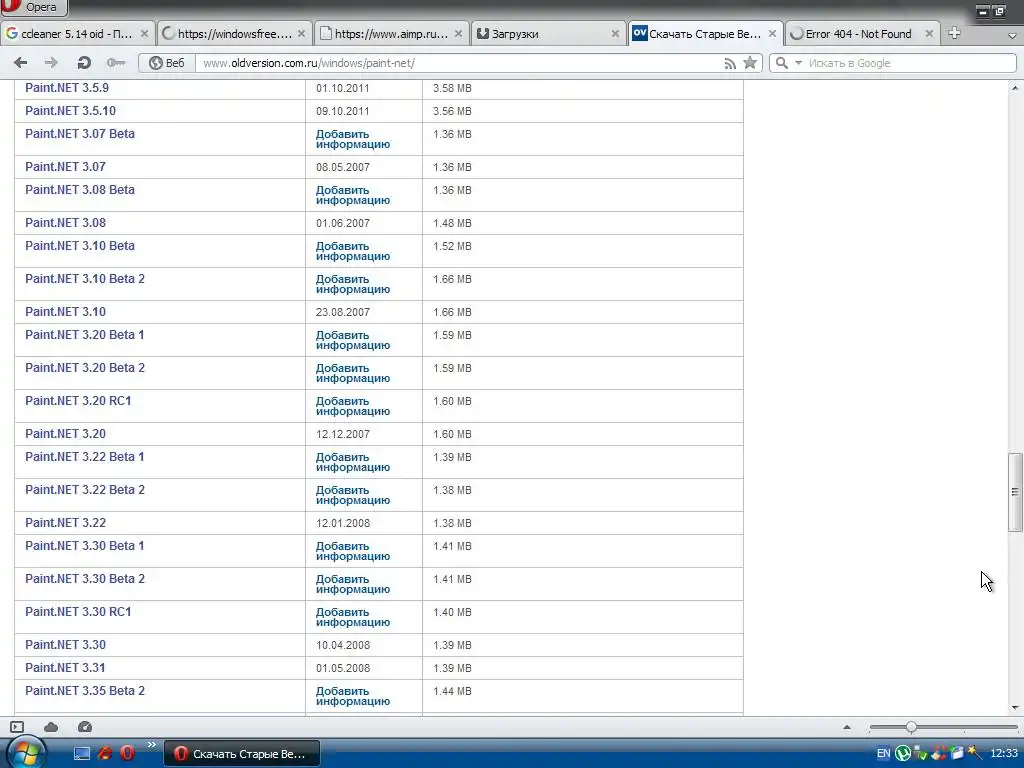The width and height of the screenshot is (1024, 768).
Task: Click the Веб site badge
Action: [x=167, y=63]
